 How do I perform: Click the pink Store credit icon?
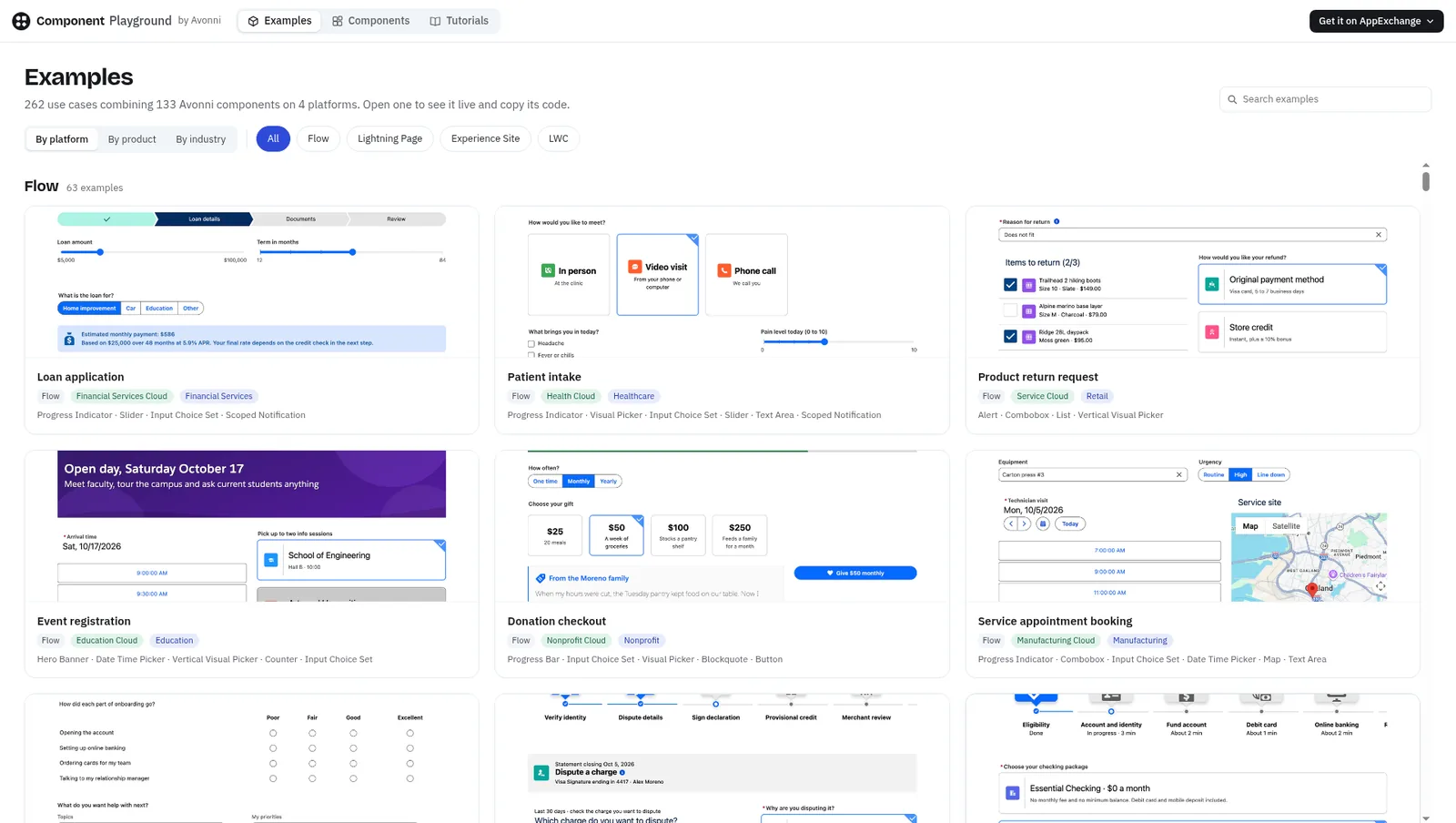click(1212, 332)
